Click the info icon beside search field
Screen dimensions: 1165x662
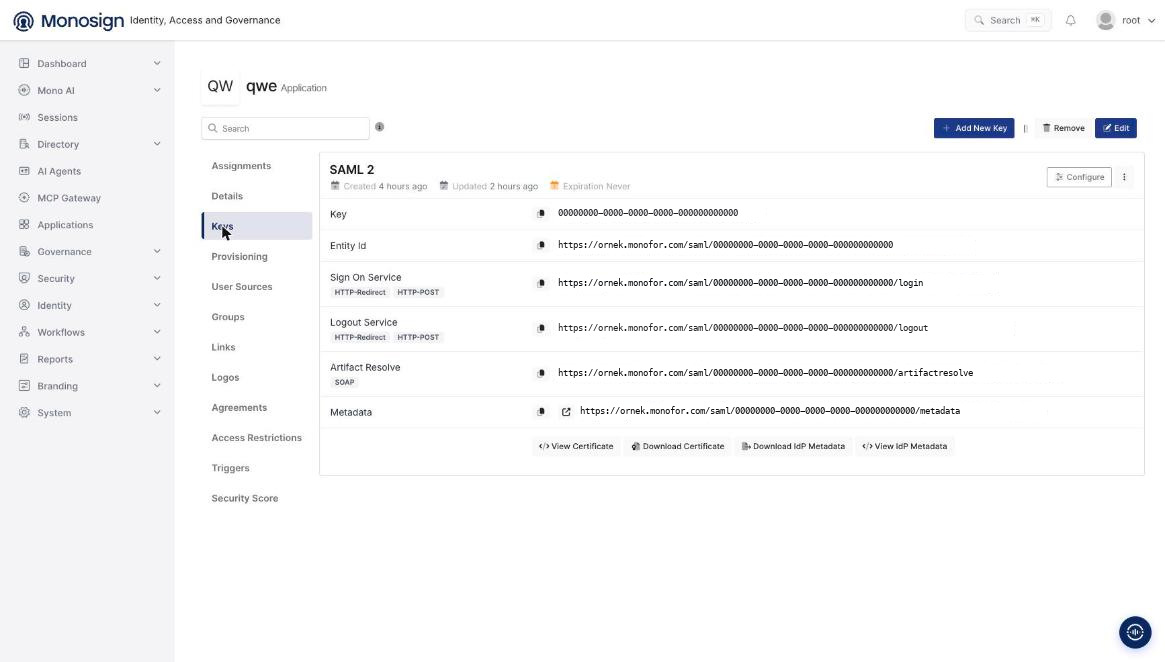click(x=380, y=127)
